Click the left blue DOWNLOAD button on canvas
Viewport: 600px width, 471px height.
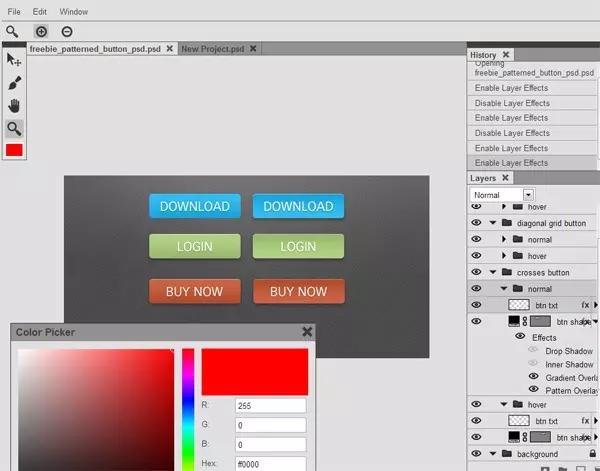(x=195, y=206)
